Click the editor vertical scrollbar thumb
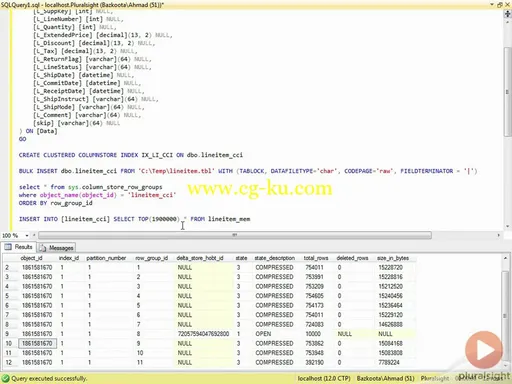 507,92
